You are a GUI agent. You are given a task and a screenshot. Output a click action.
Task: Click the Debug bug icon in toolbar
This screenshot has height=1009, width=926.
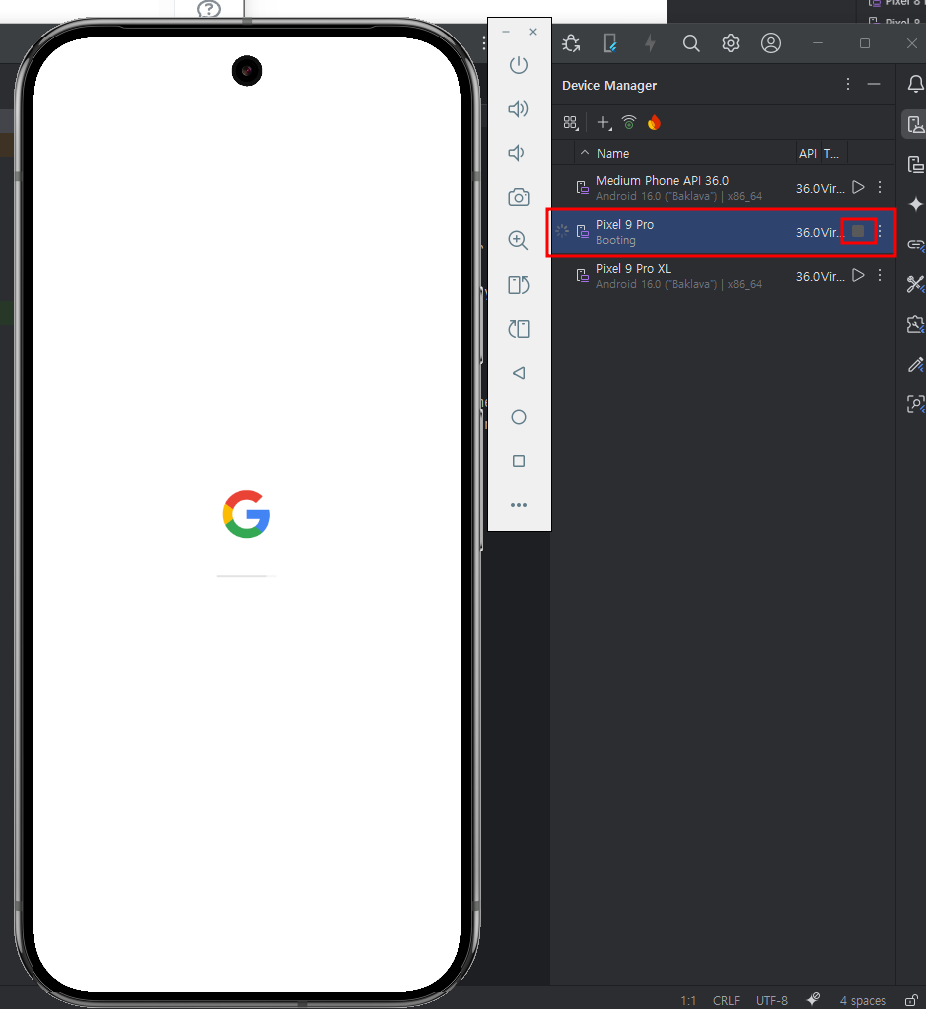click(x=571, y=43)
